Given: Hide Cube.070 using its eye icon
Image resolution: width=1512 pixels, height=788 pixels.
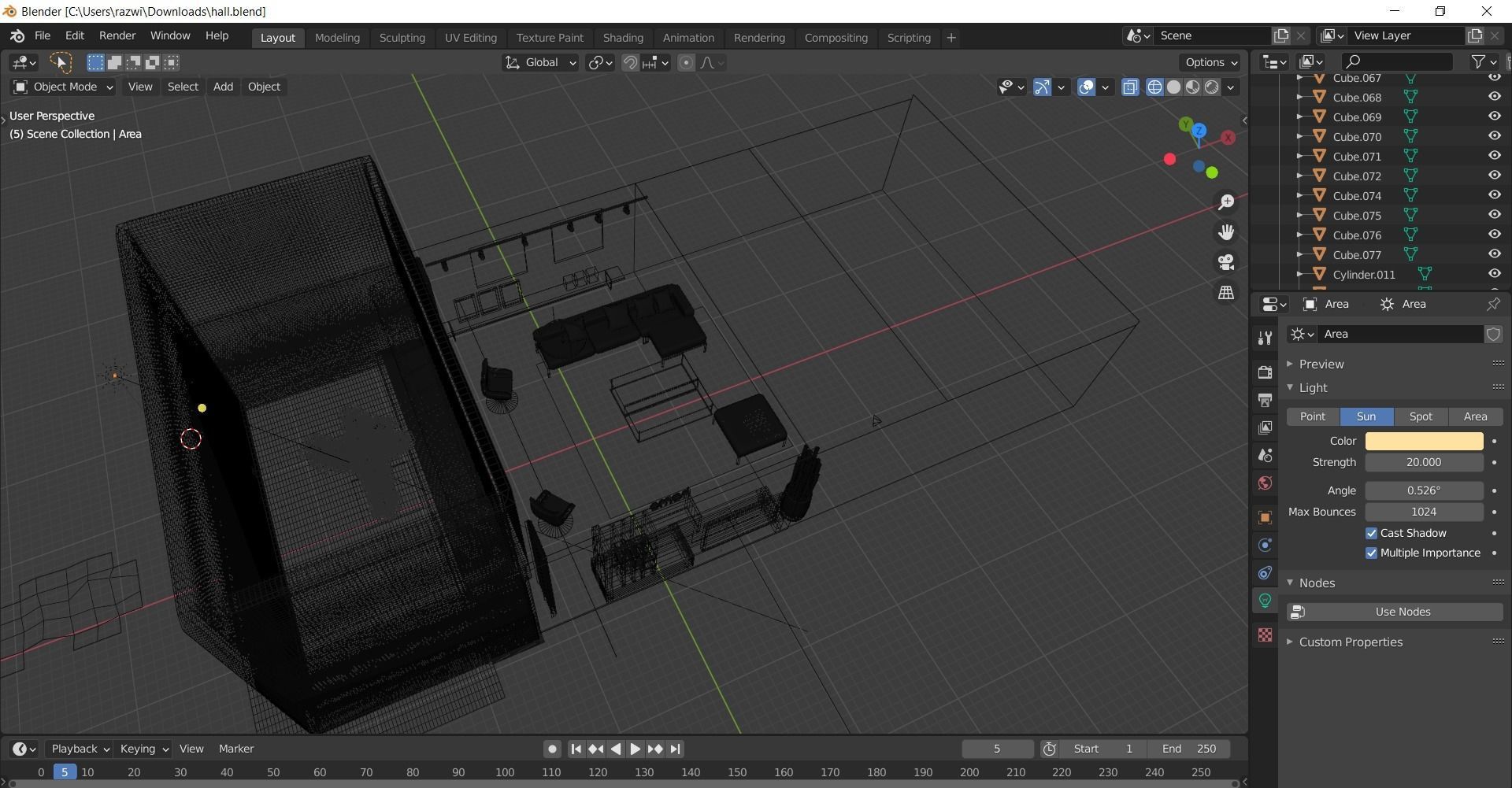Looking at the screenshot, I should pos(1494,136).
